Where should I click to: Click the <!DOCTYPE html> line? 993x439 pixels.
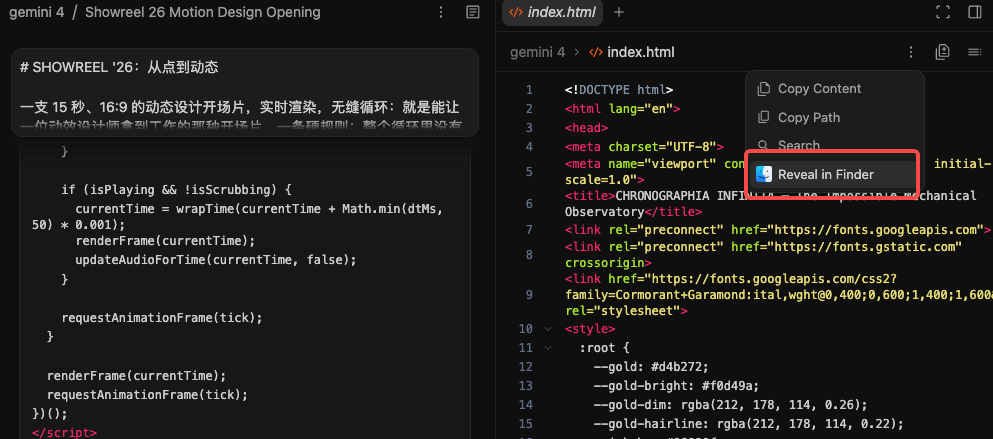coord(619,90)
